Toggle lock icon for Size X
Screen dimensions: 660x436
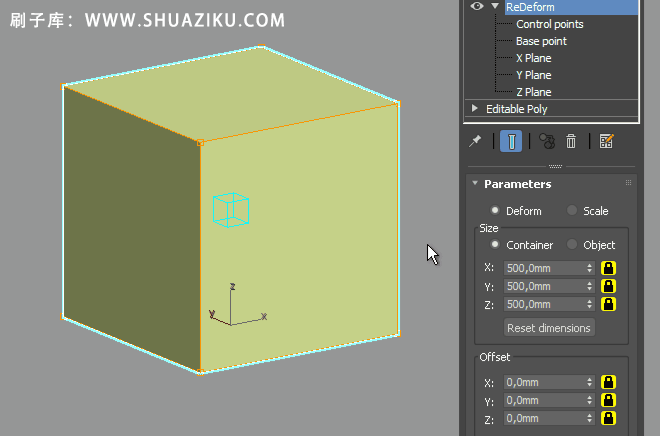[607, 268]
